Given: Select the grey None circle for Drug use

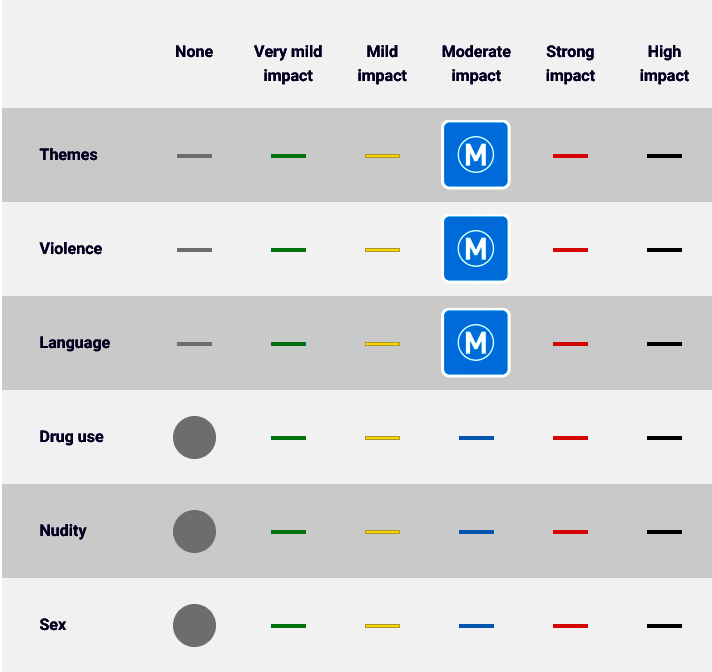Looking at the screenshot, I should point(194,437).
